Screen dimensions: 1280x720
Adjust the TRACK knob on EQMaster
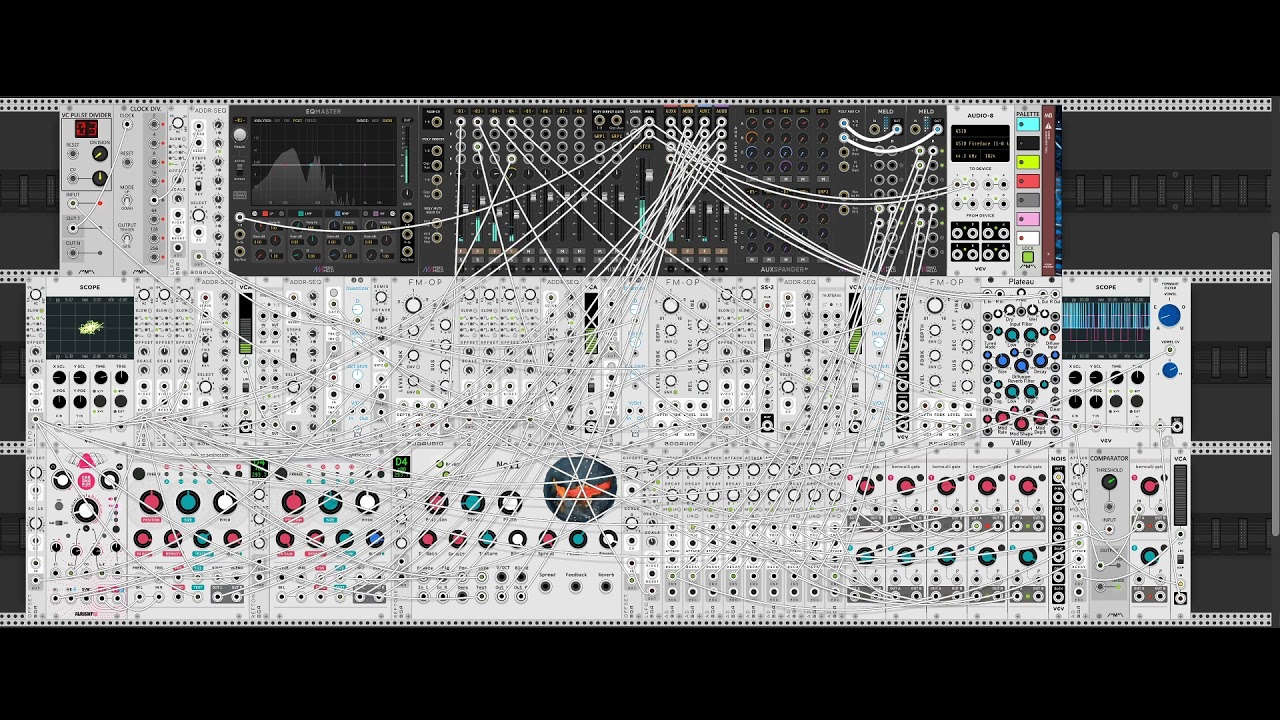(x=240, y=135)
